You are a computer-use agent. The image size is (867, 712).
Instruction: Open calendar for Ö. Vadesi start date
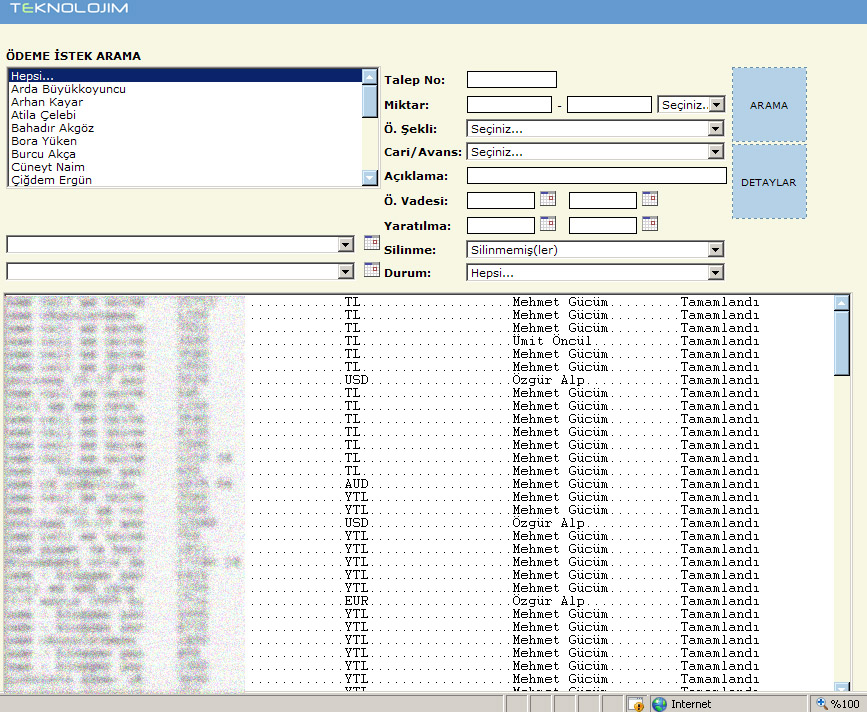547,199
